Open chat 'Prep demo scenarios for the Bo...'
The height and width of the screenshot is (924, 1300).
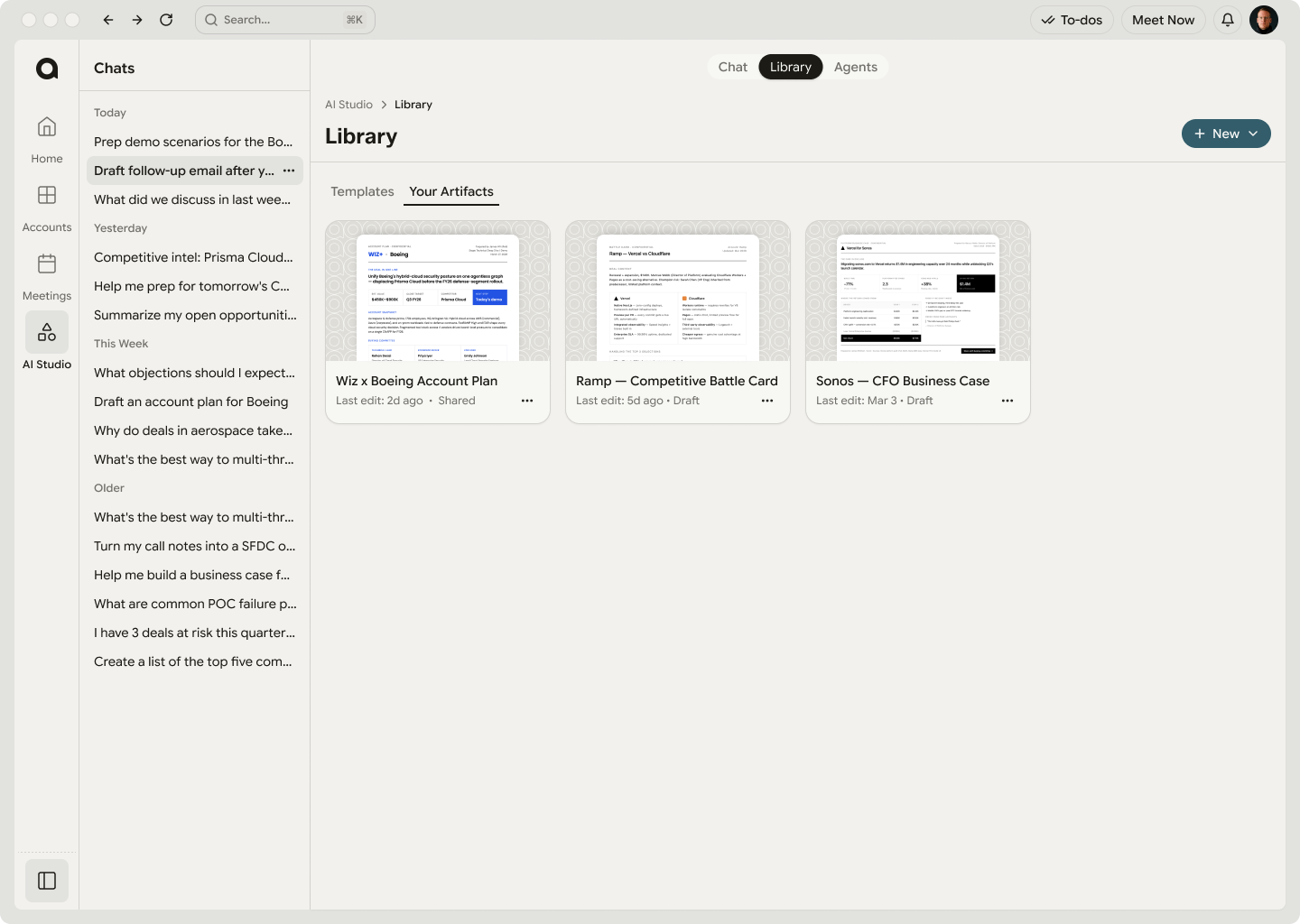click(x=195, y=142)
